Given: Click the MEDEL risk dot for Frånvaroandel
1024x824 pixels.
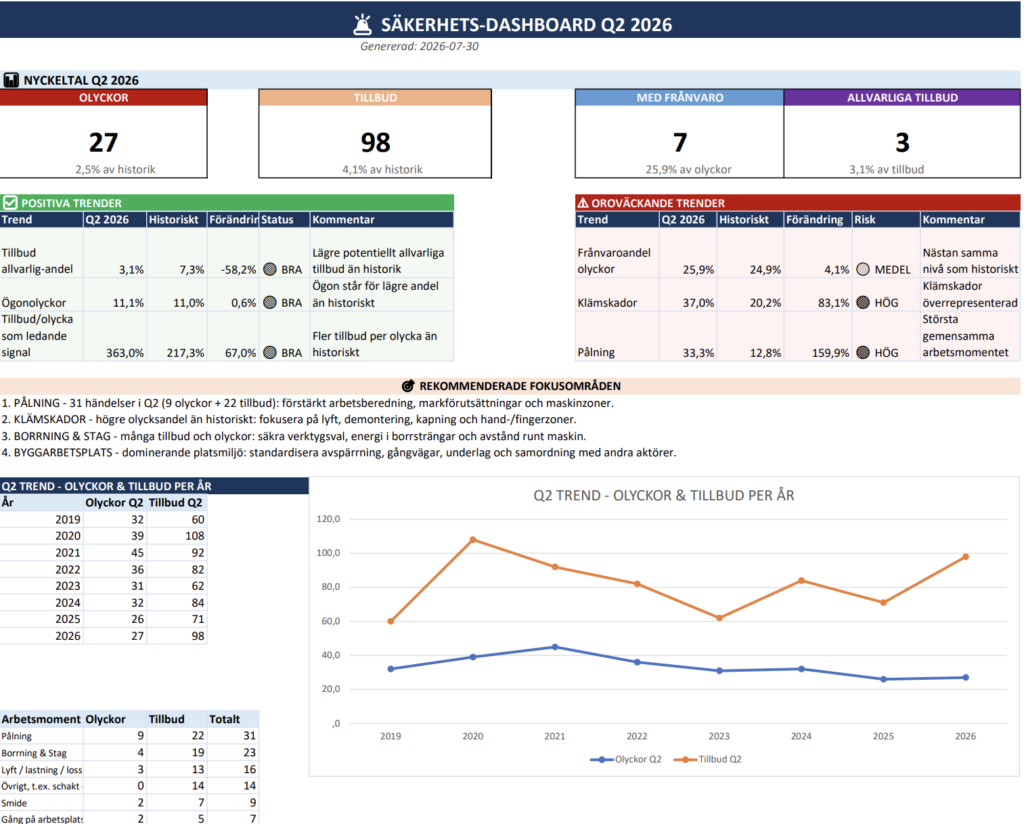Looking at the screenshot, I should (x=863, y=269).
